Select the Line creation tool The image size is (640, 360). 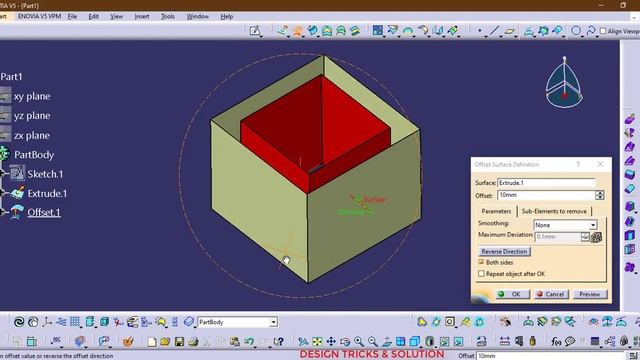pyautogui.click(x=494, y=31)
